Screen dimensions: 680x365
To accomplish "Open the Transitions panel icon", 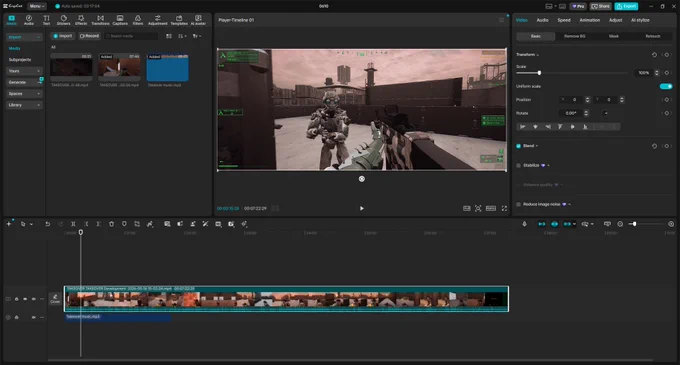I will point(100,20).
